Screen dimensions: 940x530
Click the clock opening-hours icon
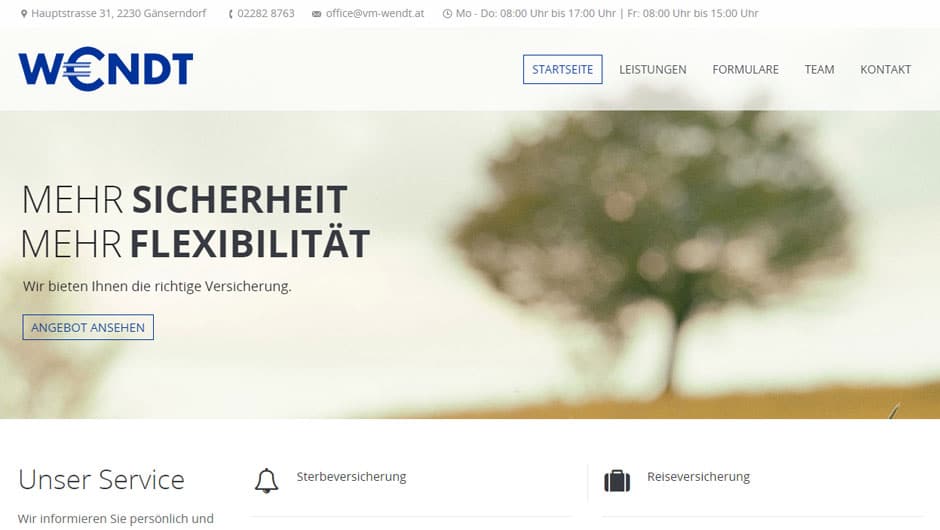(x=447, y=13)
